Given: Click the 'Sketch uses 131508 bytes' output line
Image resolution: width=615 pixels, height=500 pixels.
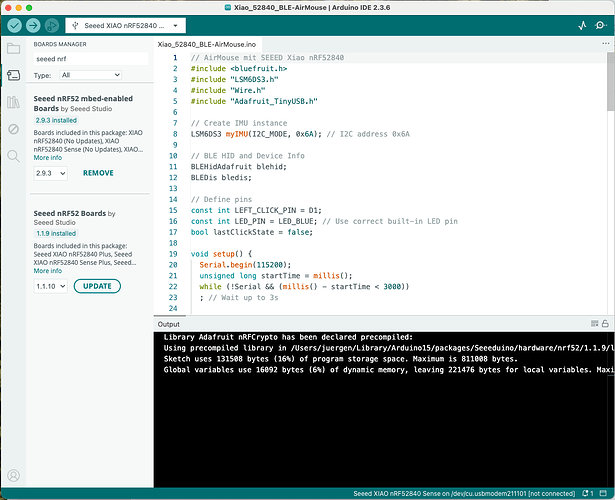Looking at the screenshot, I should tap(340, 359).
